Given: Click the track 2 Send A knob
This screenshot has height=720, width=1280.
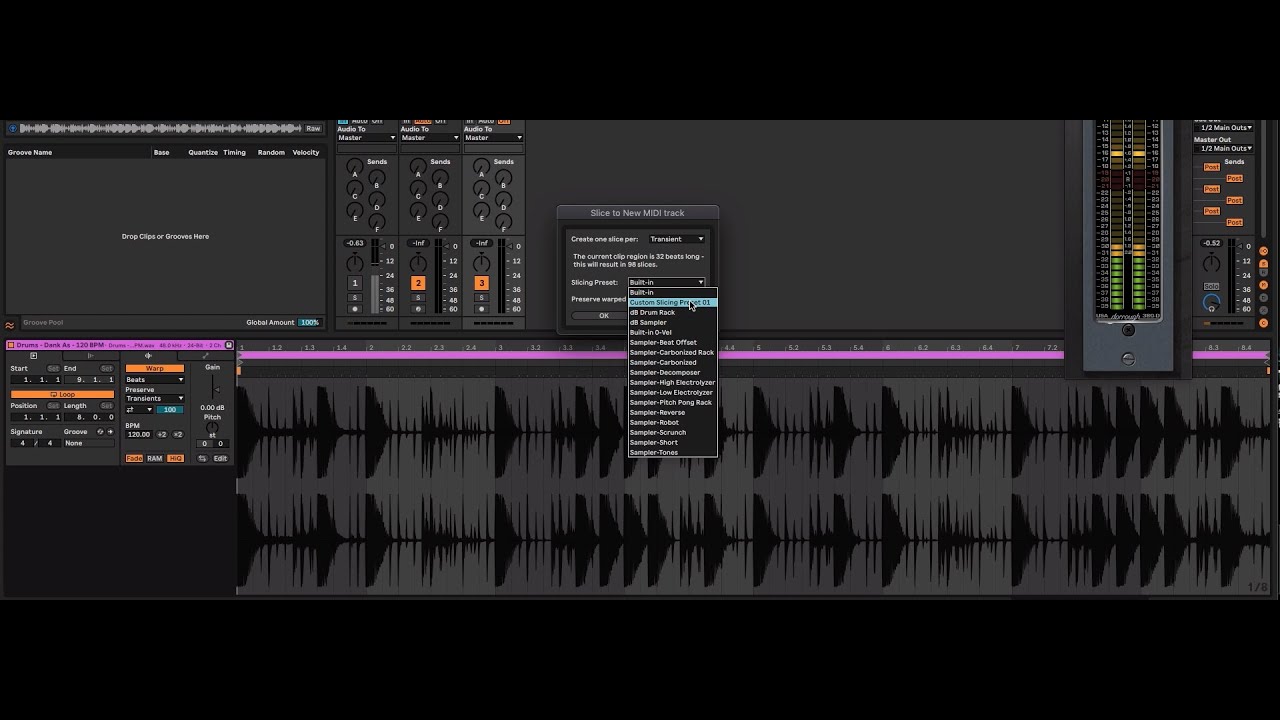Looking at the screenshot, I should pyautogui.click(x=418, y=168).
